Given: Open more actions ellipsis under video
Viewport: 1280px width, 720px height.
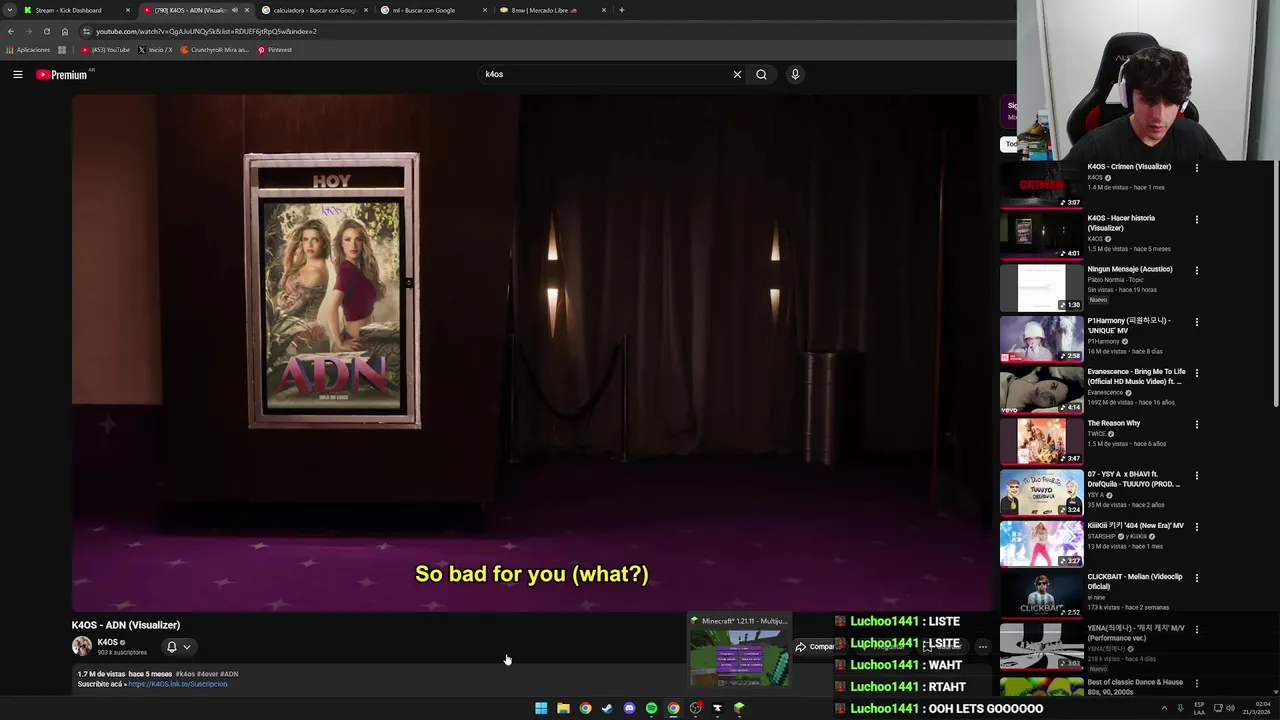Looking at the screenshot, I should (982, 647).
